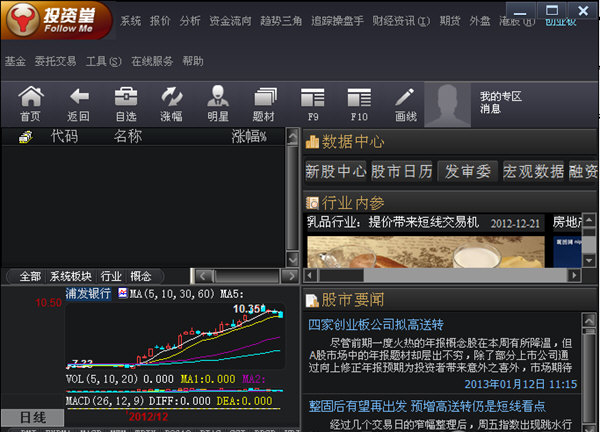
Task: Open the 明星 person icon
Action: pyautogui.click(x=218, y=96)
